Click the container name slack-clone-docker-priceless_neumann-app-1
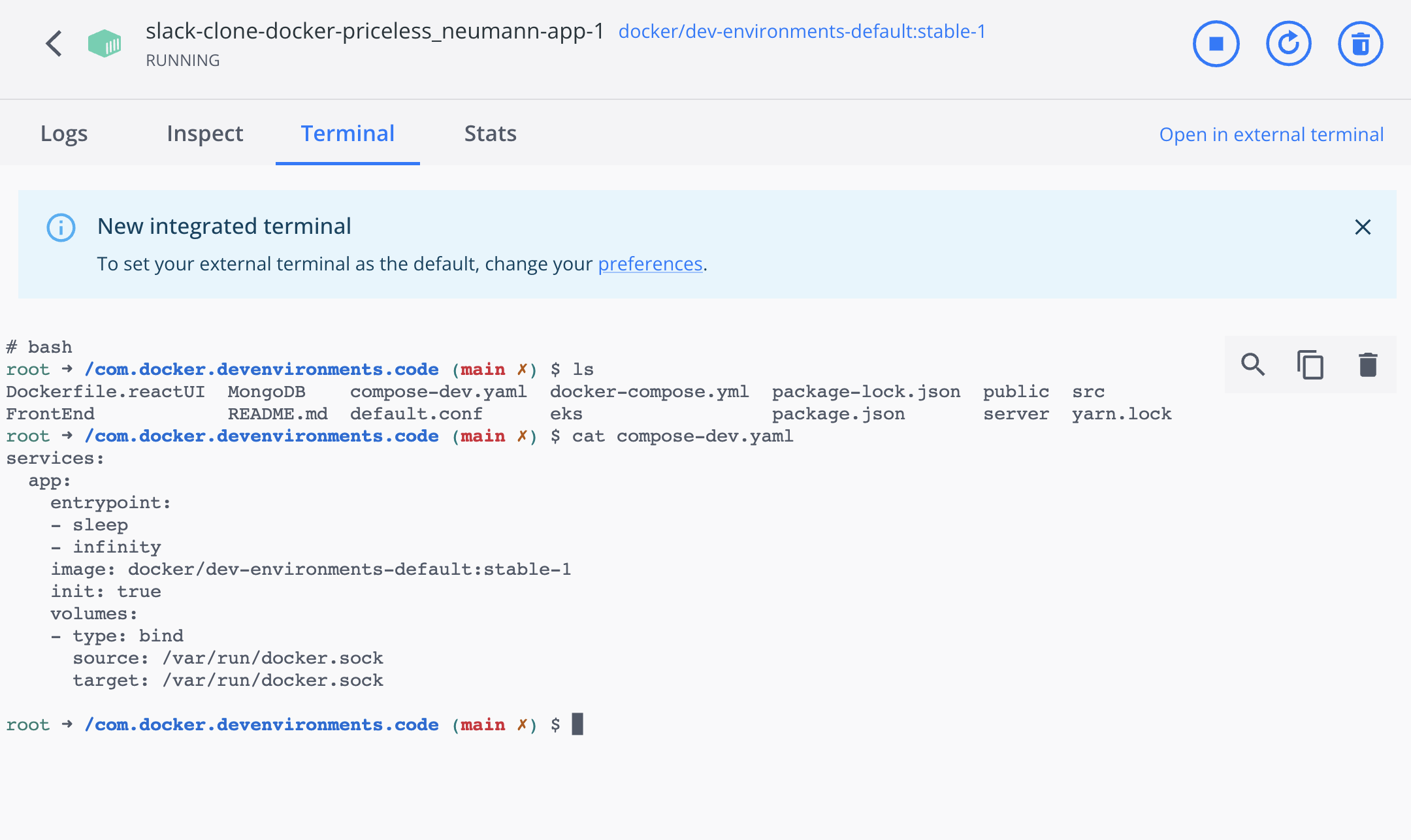The image size is (1411, 840). pyautogui.click(x=375, y=31)
